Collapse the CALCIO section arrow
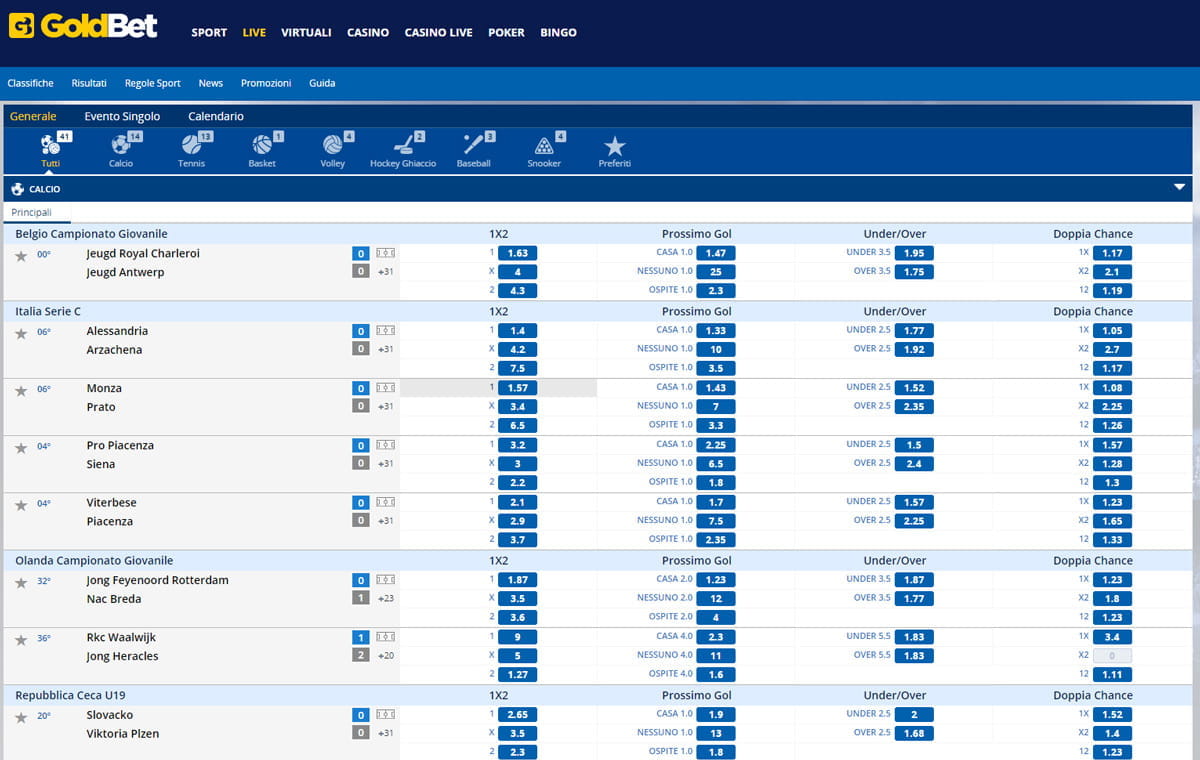 1180,187
